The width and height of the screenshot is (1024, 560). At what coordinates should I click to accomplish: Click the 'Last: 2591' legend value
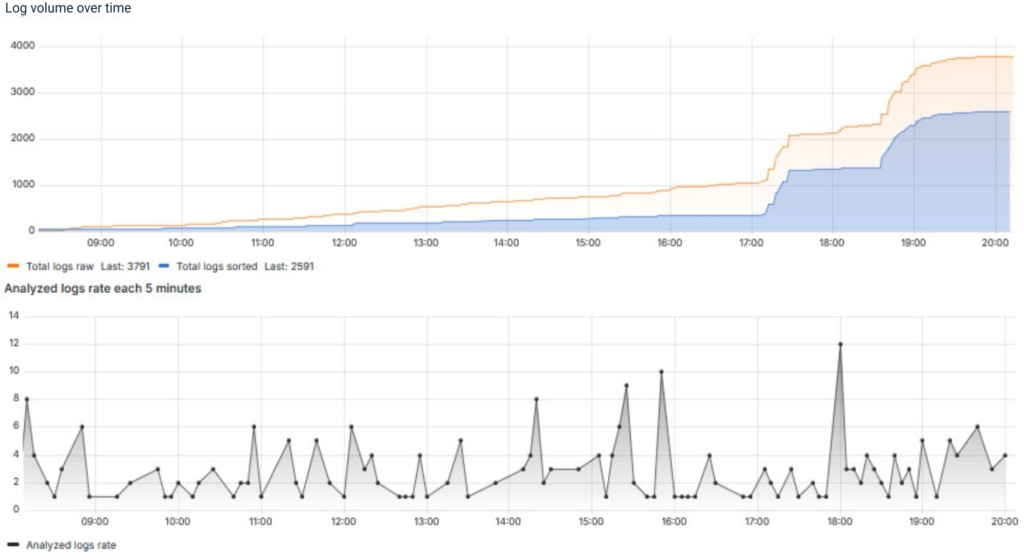pyautogui.click(x=283, y=267)
